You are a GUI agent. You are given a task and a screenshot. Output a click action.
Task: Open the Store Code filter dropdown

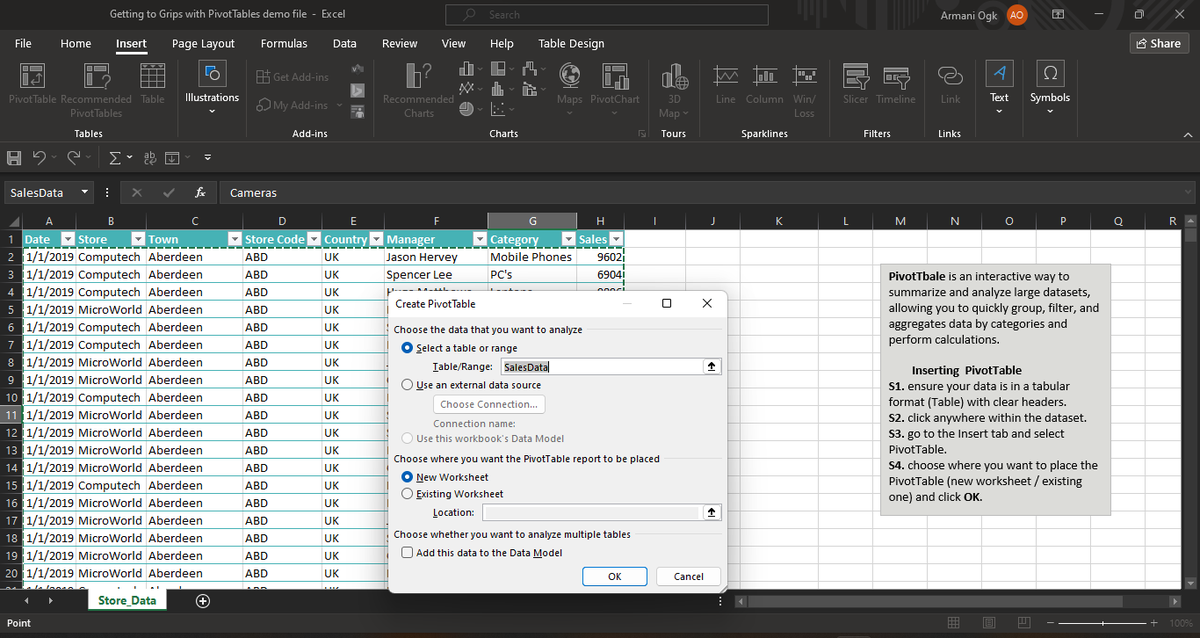[313, 239]
